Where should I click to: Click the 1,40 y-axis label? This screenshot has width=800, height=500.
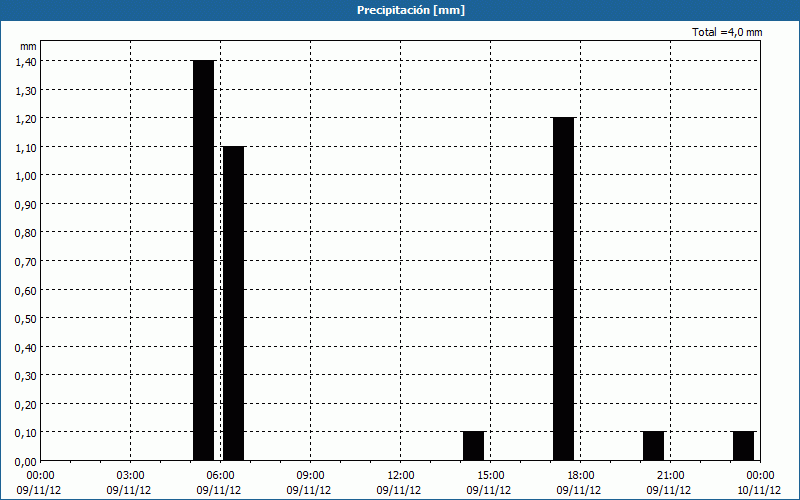click(26, 61)
